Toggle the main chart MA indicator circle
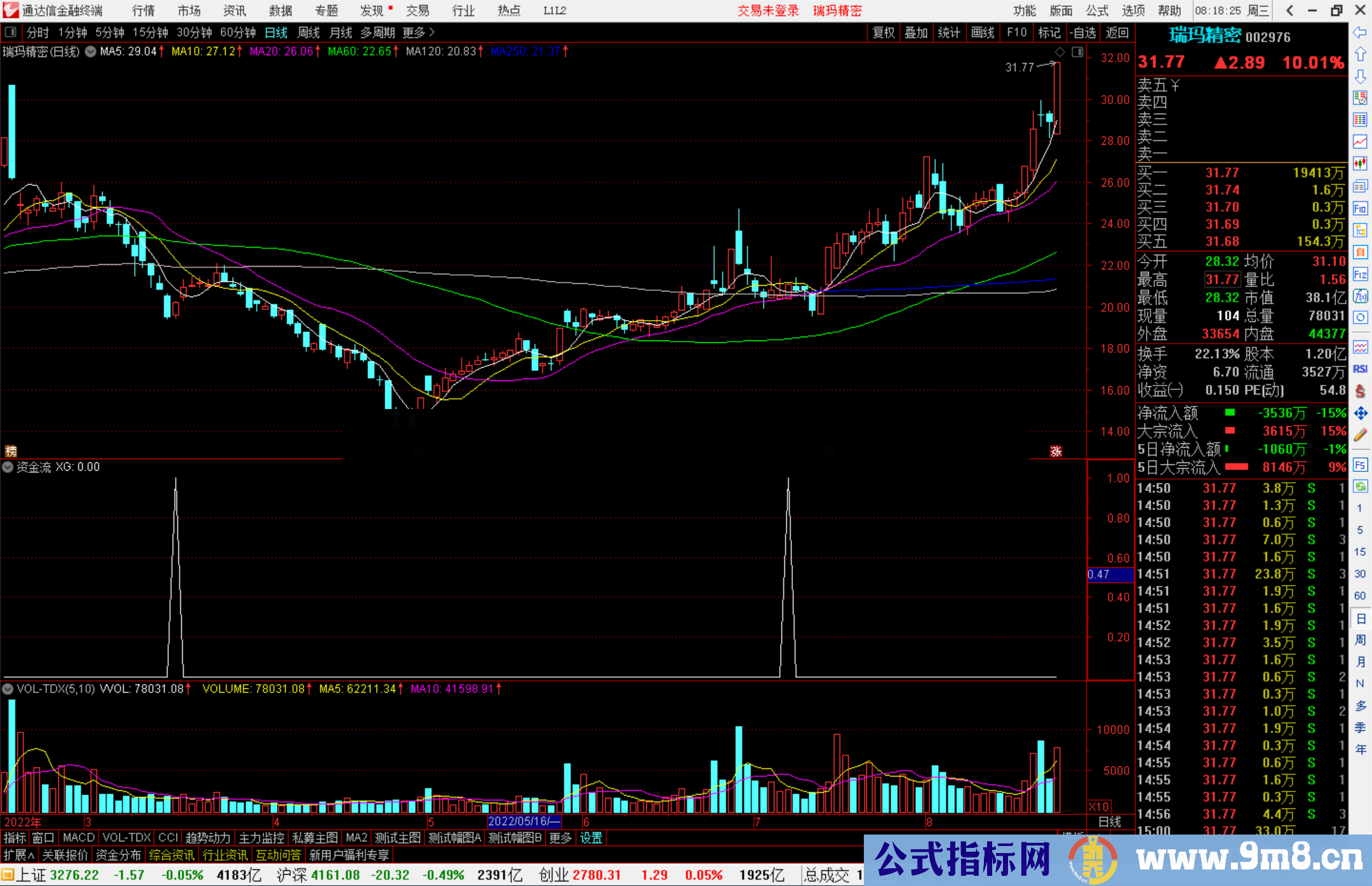The height and width of the screenshot is (886, 1372). [90, 51]
